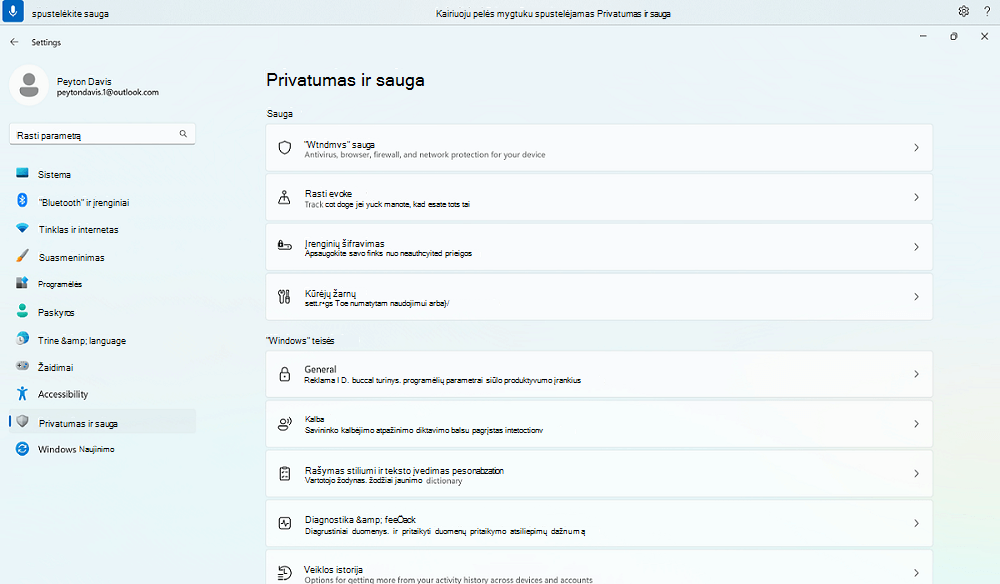Click the Rasti parametrą search field

(102, 135)
